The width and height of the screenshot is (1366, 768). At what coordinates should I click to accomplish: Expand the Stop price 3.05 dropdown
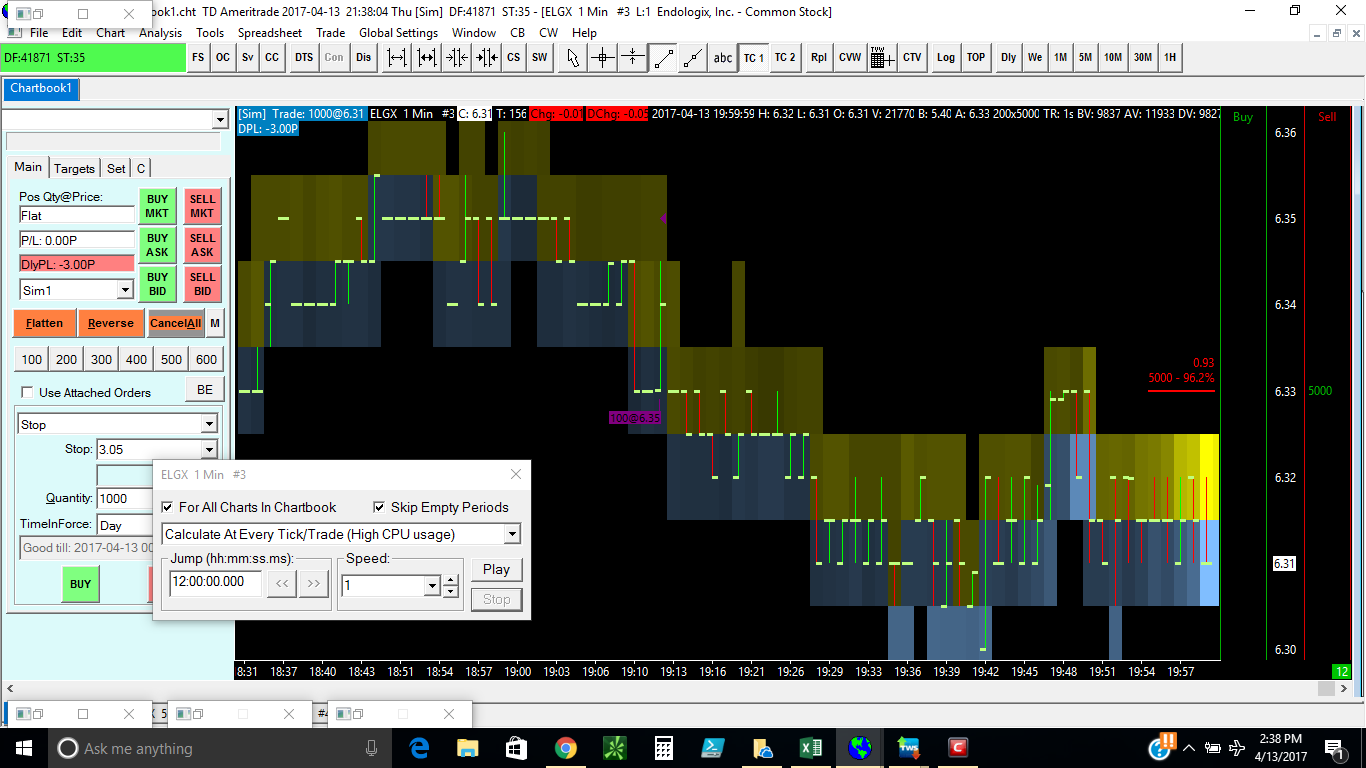pos(208,449)
